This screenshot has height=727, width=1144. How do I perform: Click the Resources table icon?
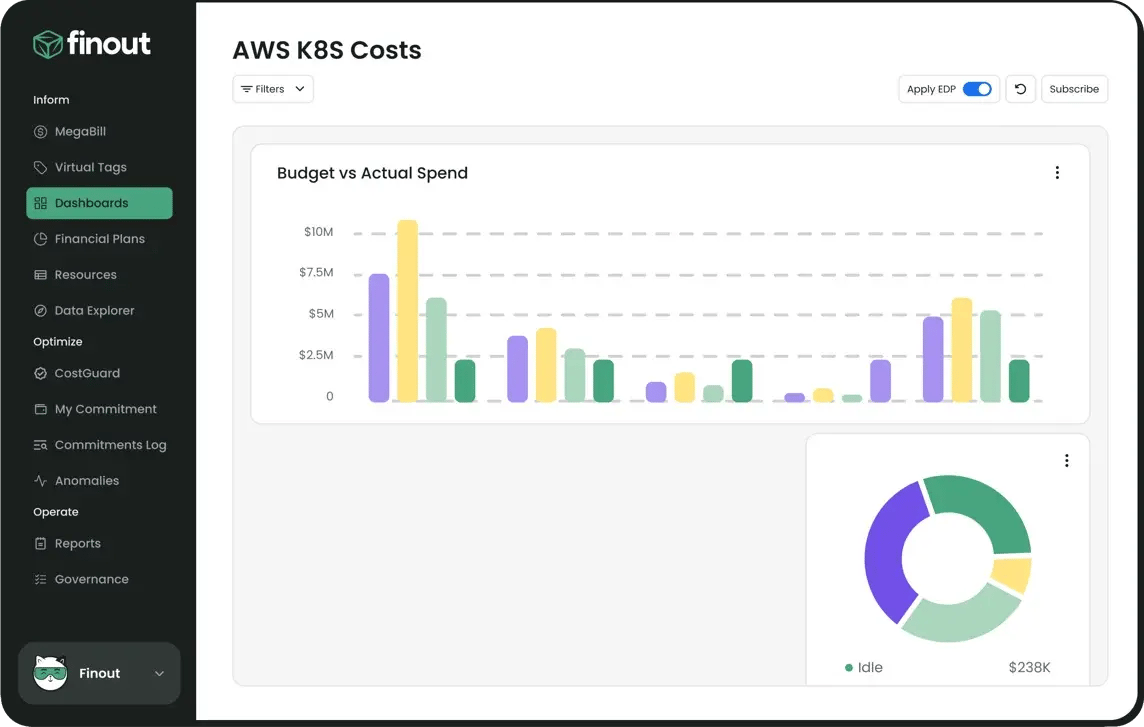[x=40, y=275]
